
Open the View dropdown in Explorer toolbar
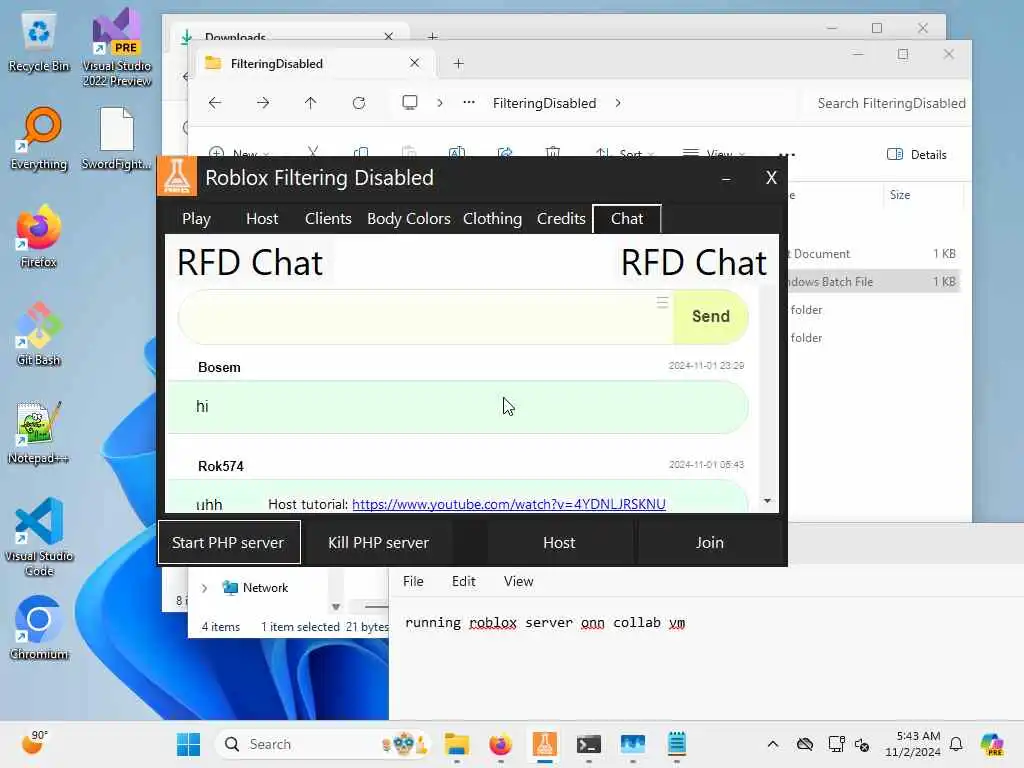tap(713, 153)
